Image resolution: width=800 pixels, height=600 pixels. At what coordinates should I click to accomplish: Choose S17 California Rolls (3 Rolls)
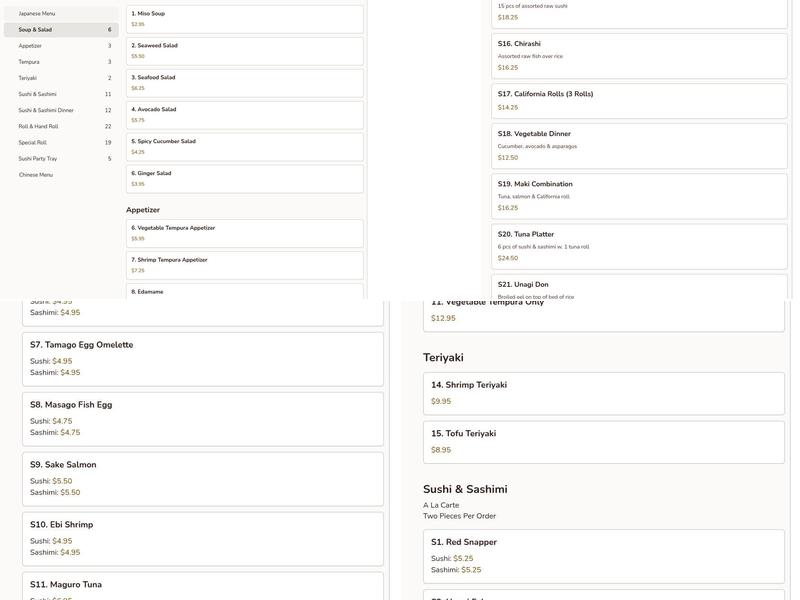(x=639, y=100)
